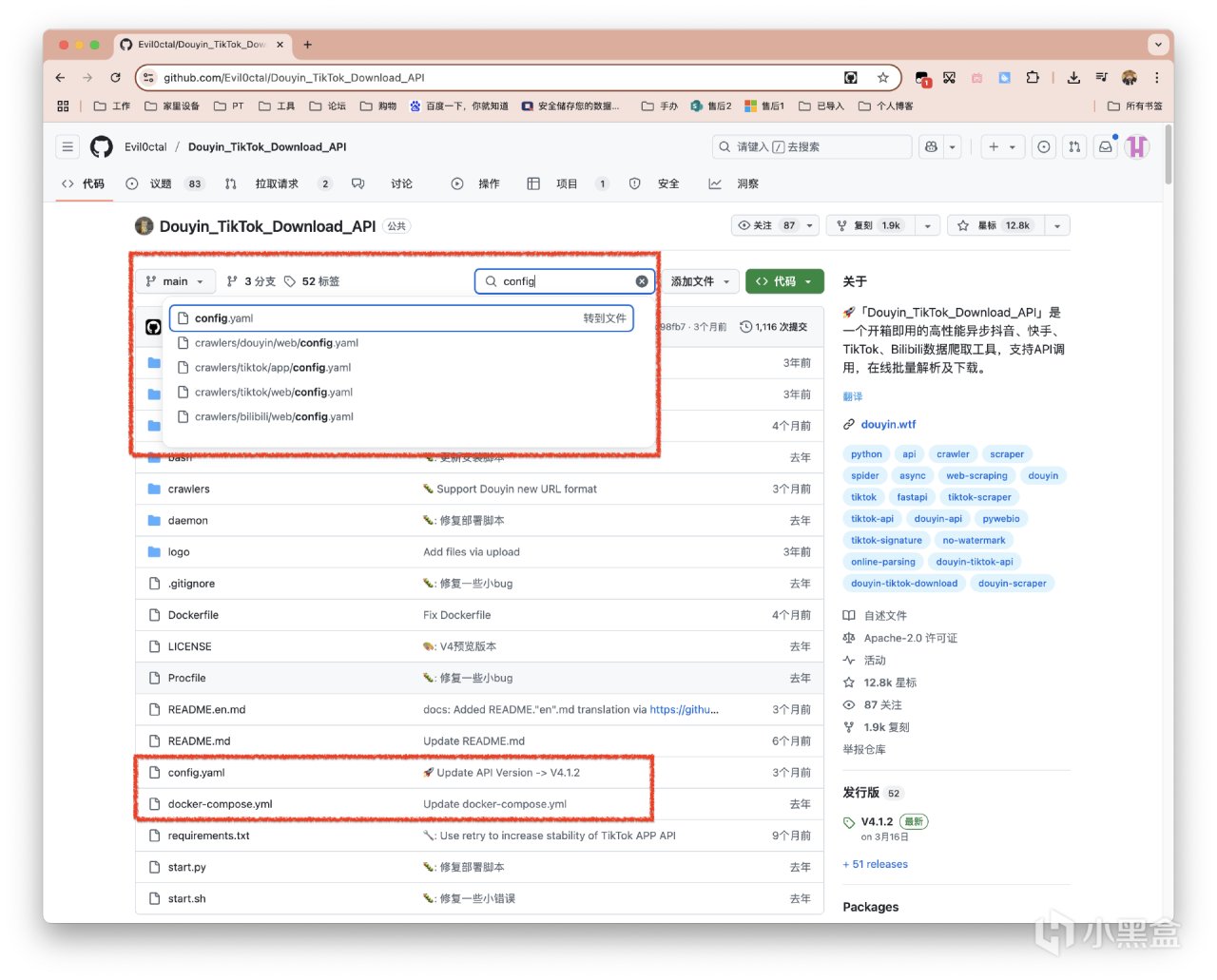The height and width of the screenshot is (980, 1217).
Task: Click the python topic tag
Action: pos(866,454)
